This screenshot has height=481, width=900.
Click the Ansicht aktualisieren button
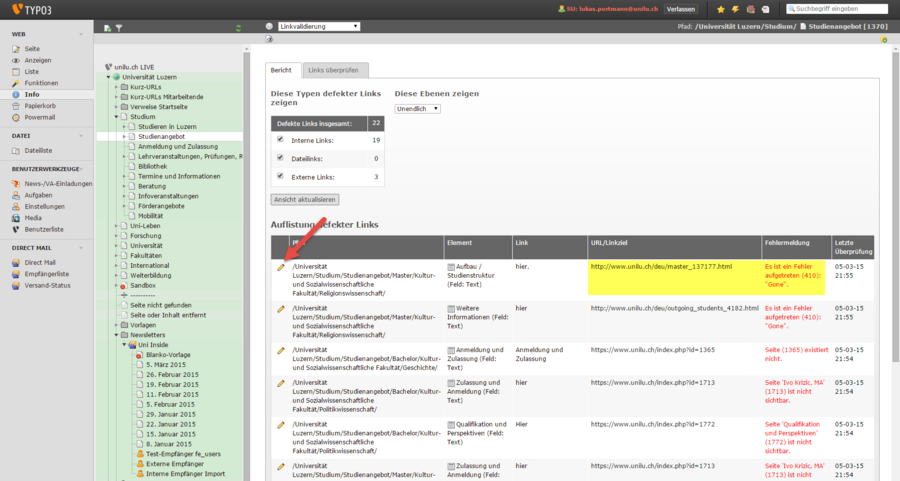pyautogui.click(x=305, y=200)
